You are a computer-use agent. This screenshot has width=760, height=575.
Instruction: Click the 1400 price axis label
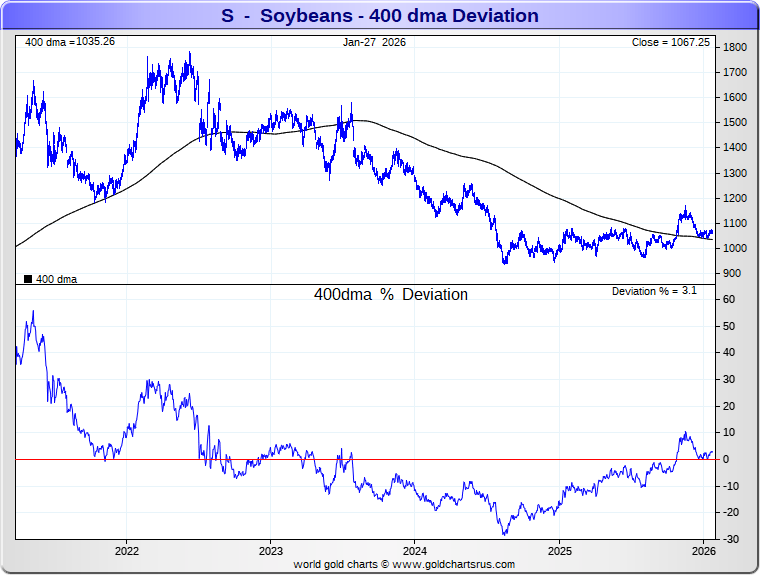coord(735,147)
